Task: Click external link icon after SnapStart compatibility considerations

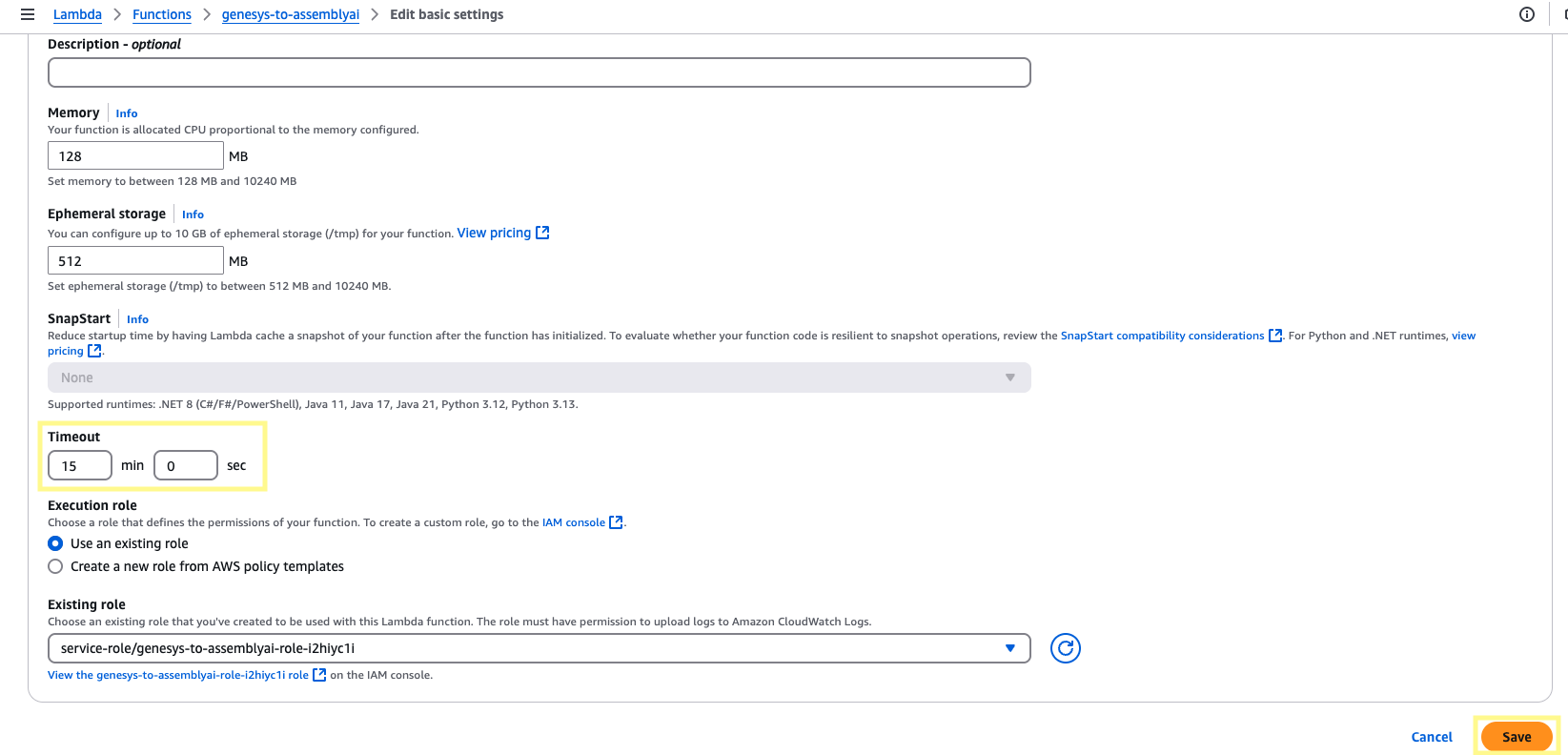Action: (1275, 336)
